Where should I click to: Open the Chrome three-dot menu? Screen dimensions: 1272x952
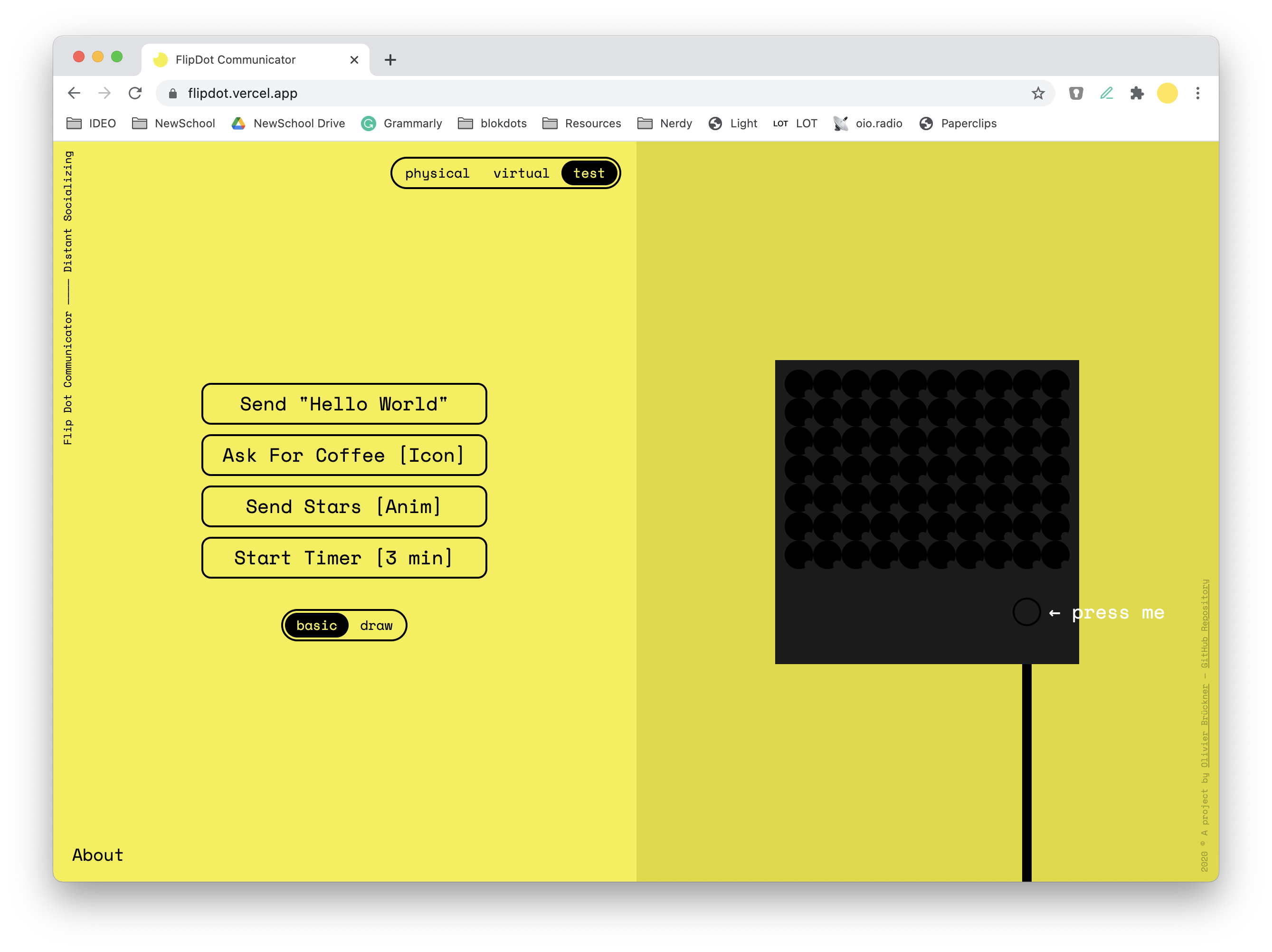(x=1198, y=93)
